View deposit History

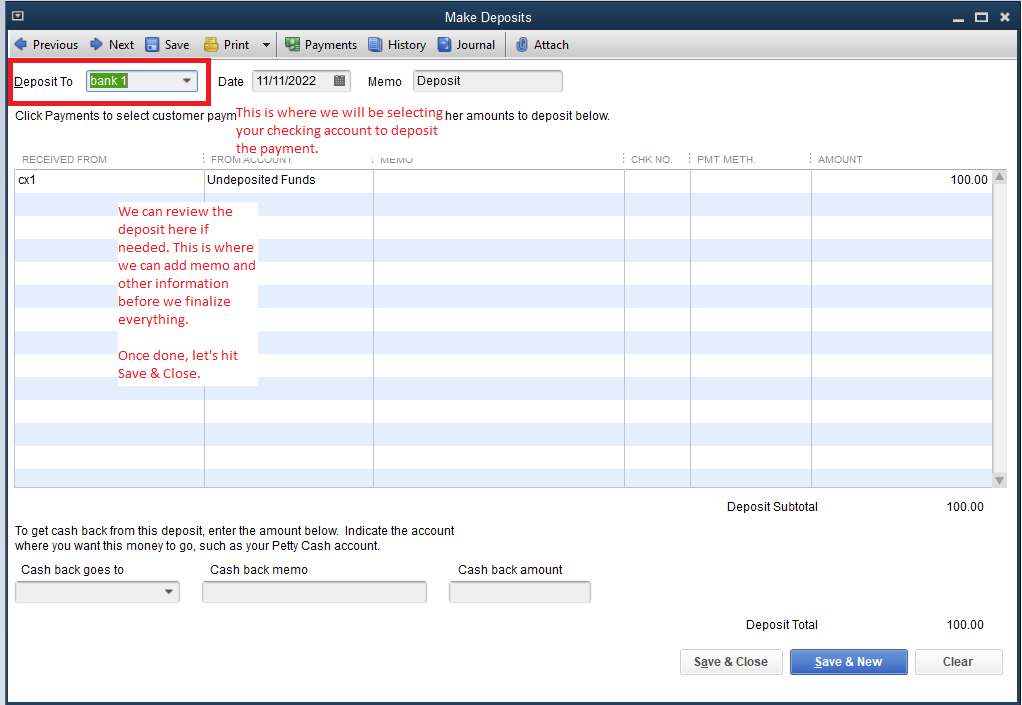tap(397, 44)
